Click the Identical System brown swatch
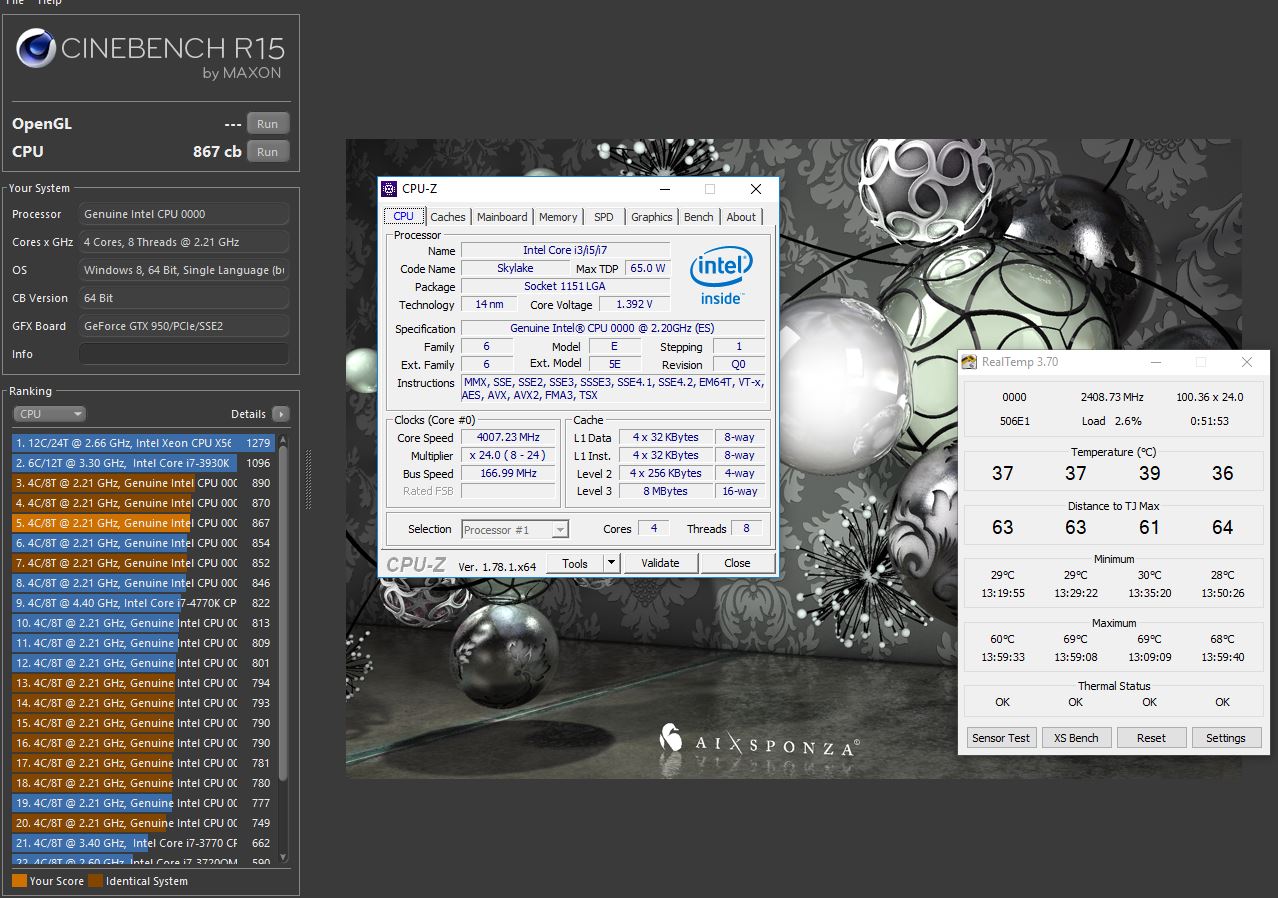 coord(95,881)
